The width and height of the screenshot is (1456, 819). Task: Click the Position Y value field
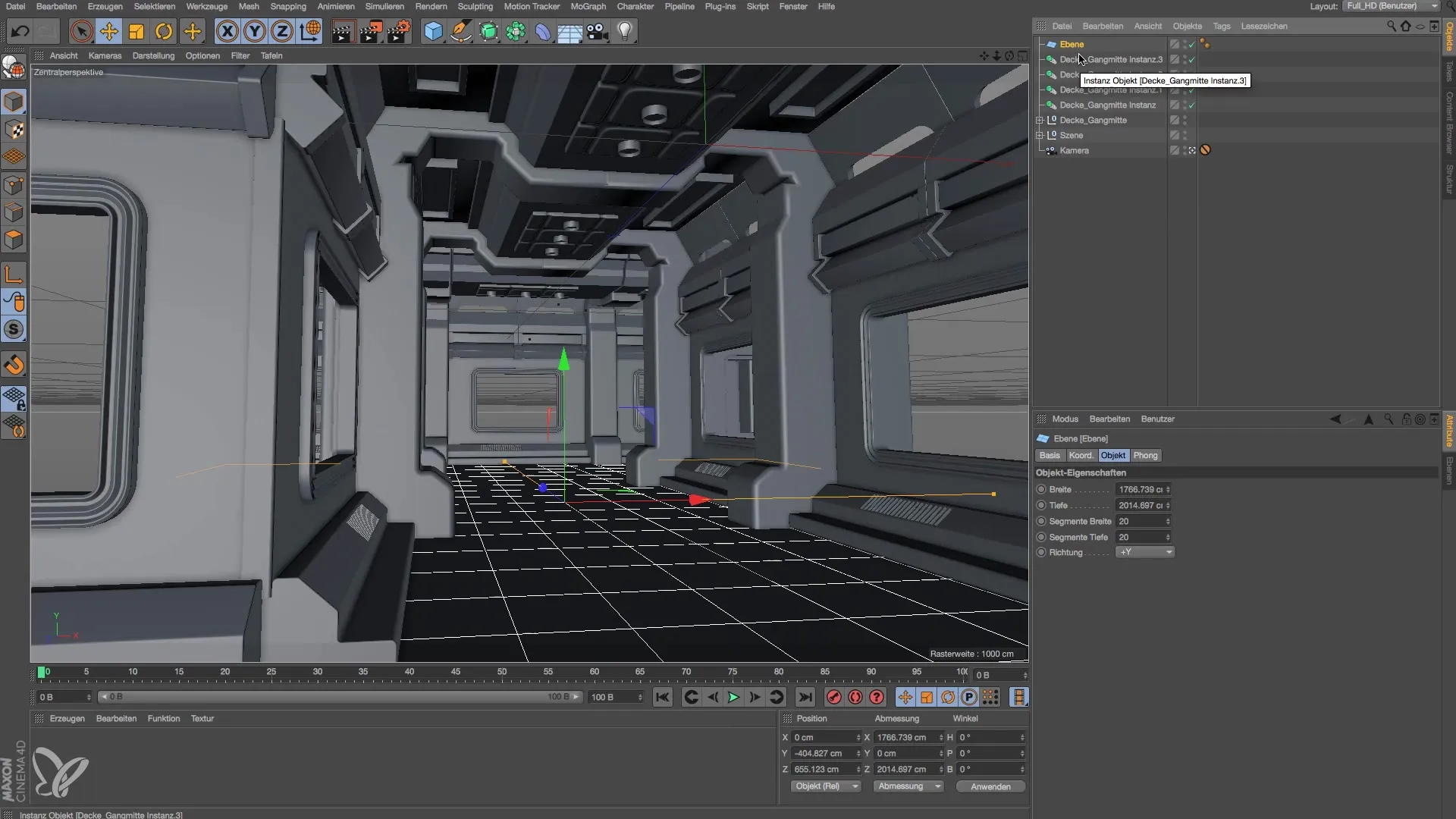[822, 753]
